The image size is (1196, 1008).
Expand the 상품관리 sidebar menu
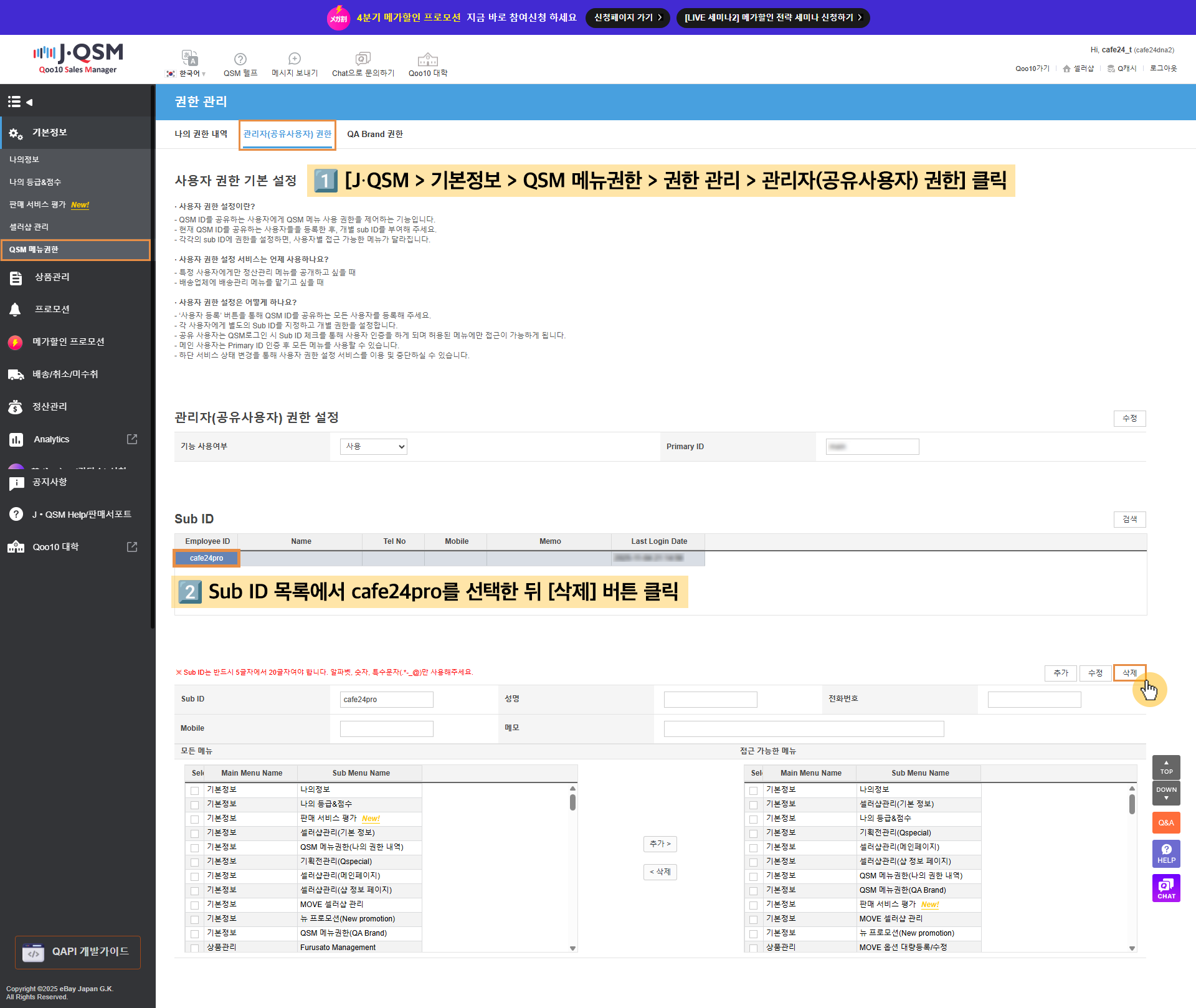(52, 277)
